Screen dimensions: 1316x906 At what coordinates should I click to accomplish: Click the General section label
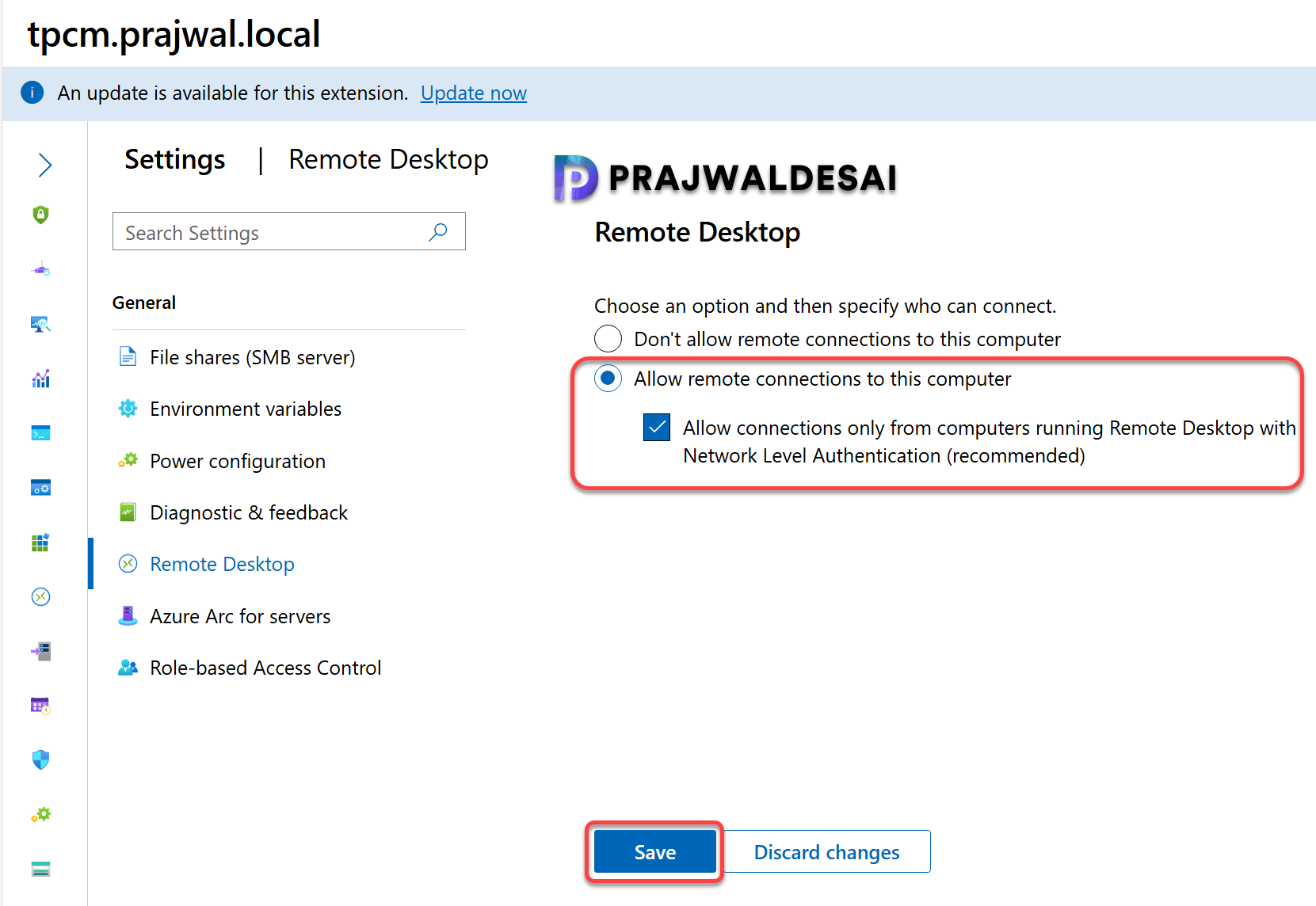[x=144, y=303]
